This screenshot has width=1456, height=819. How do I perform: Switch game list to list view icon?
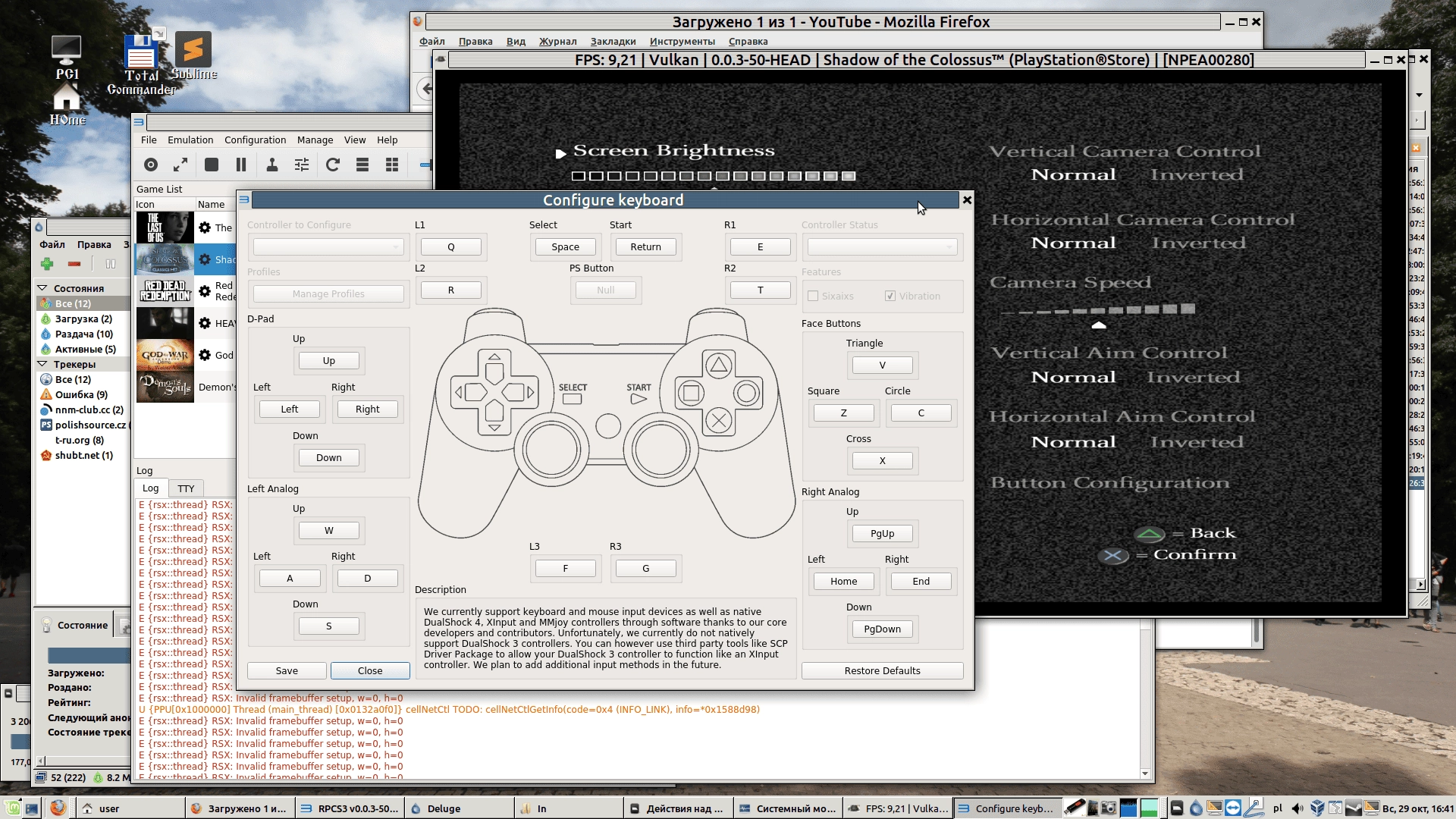coord(362,165)
